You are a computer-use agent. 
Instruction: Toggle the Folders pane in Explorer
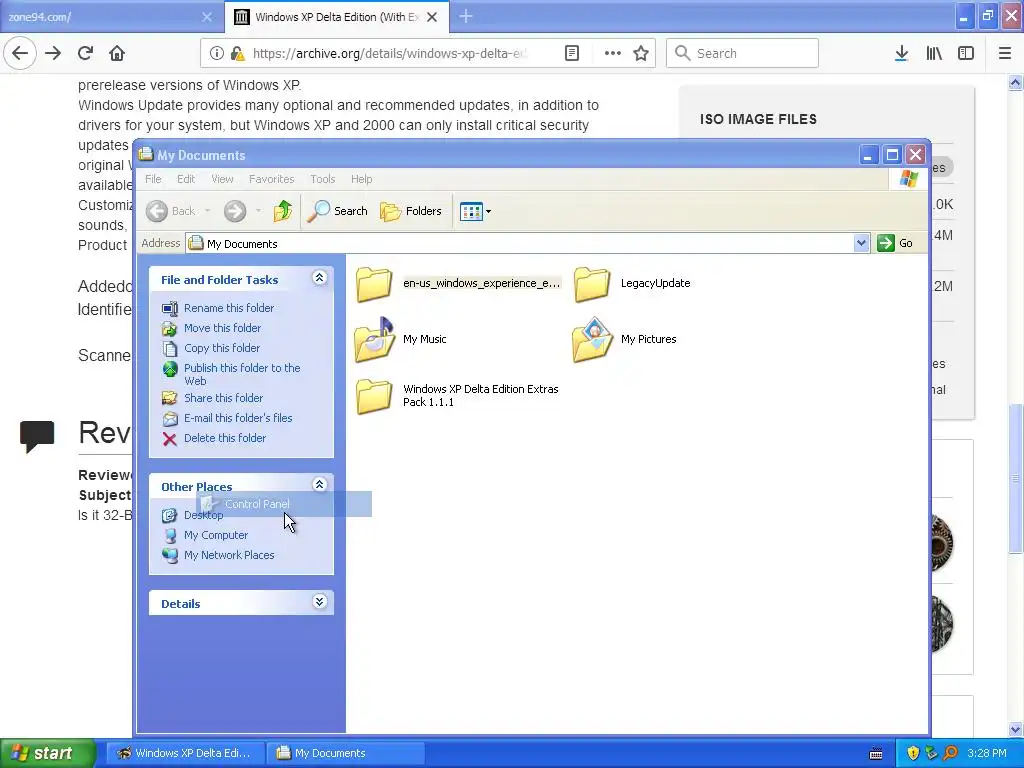click(411, 211)
